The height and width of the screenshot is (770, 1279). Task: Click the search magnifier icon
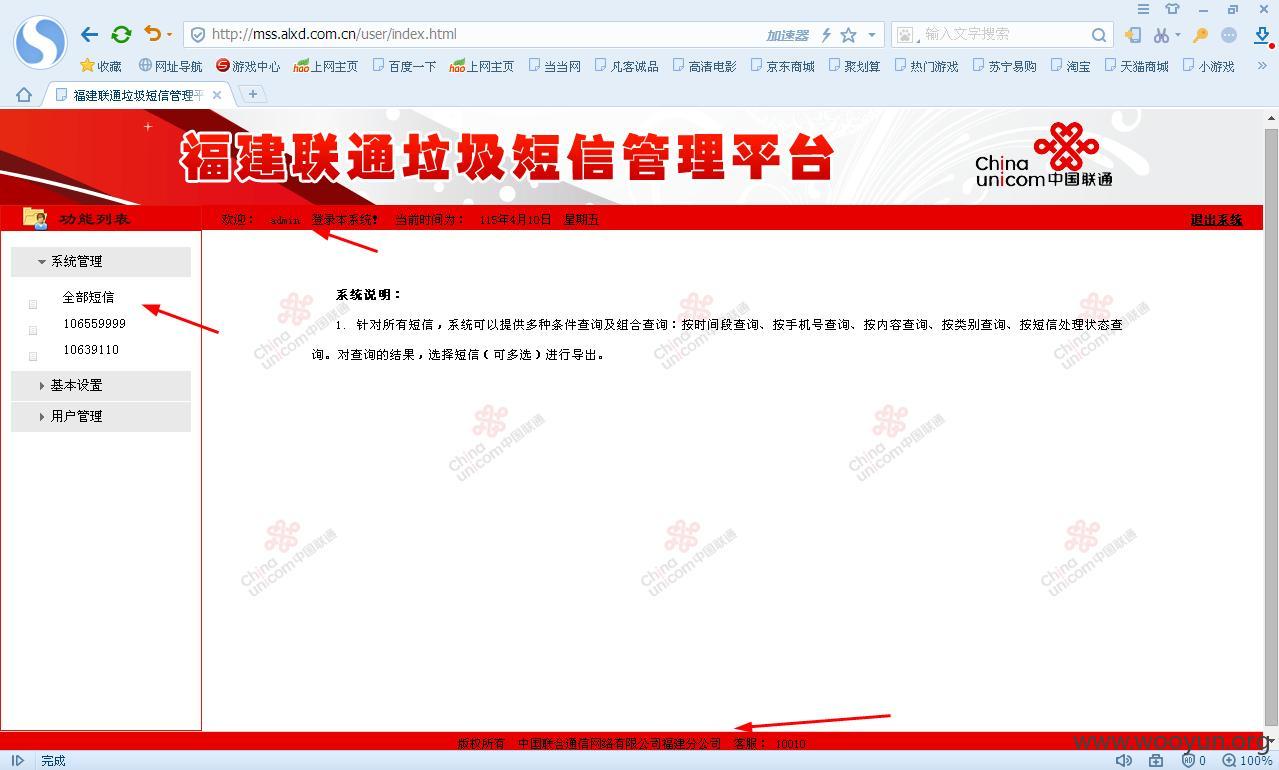pyautogui.click(x=1099, y=35)
